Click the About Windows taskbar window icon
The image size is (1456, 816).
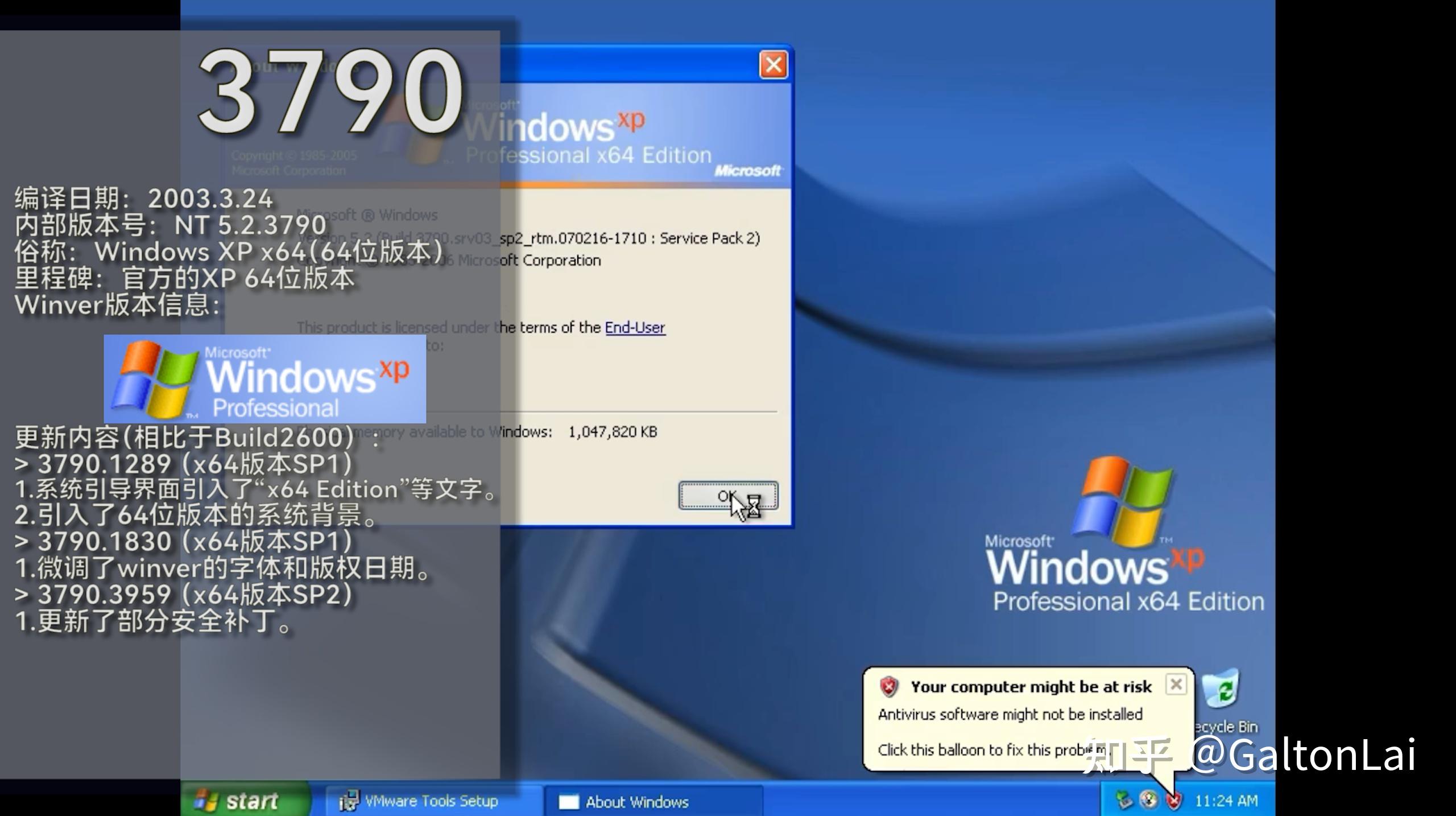point(568,802)
